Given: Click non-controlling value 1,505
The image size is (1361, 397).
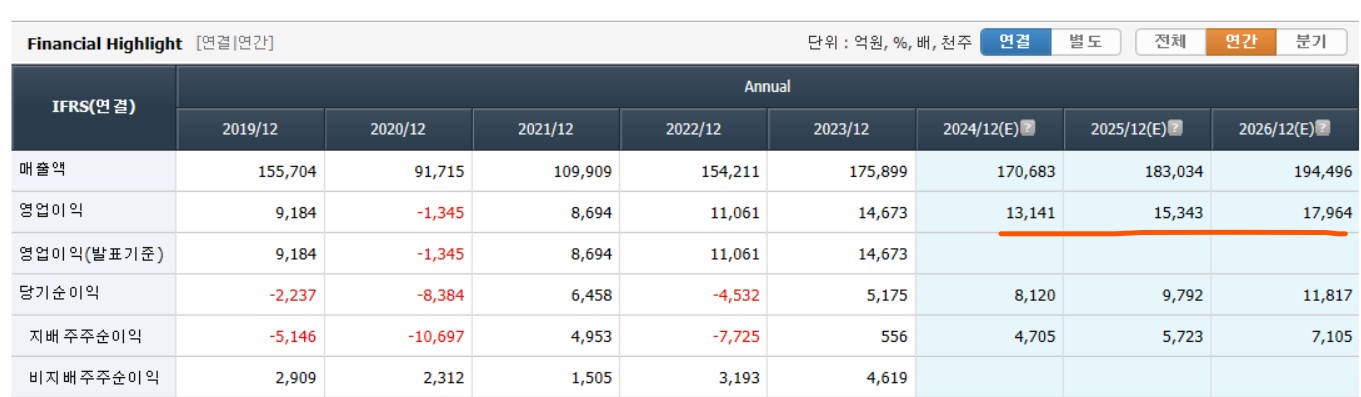Looking at the screenshot, I should [591, 378].
